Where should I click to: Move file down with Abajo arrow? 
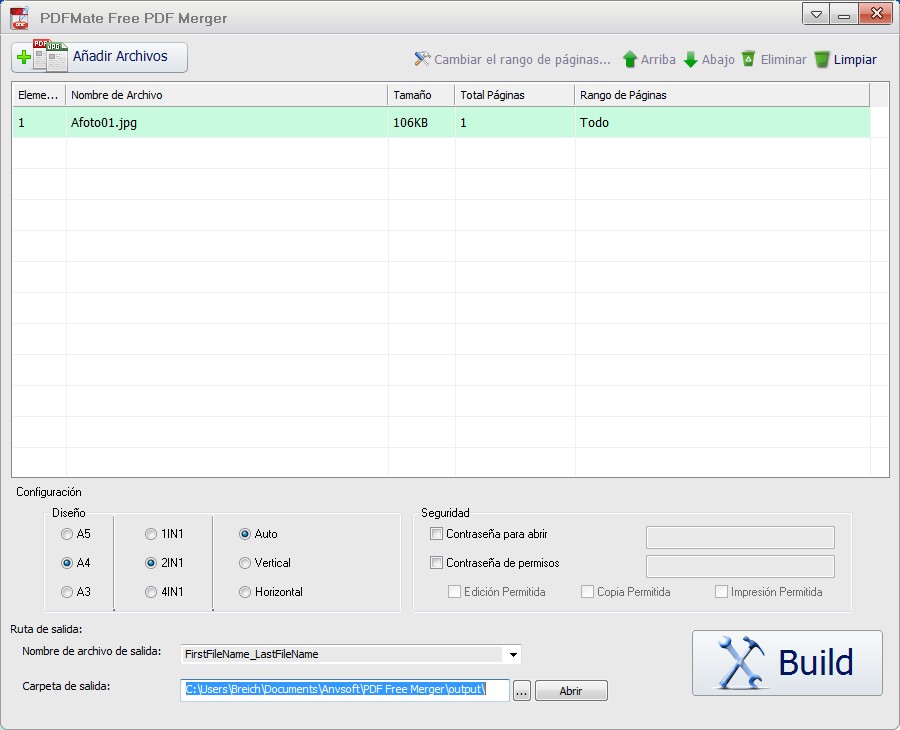(709, 59)
